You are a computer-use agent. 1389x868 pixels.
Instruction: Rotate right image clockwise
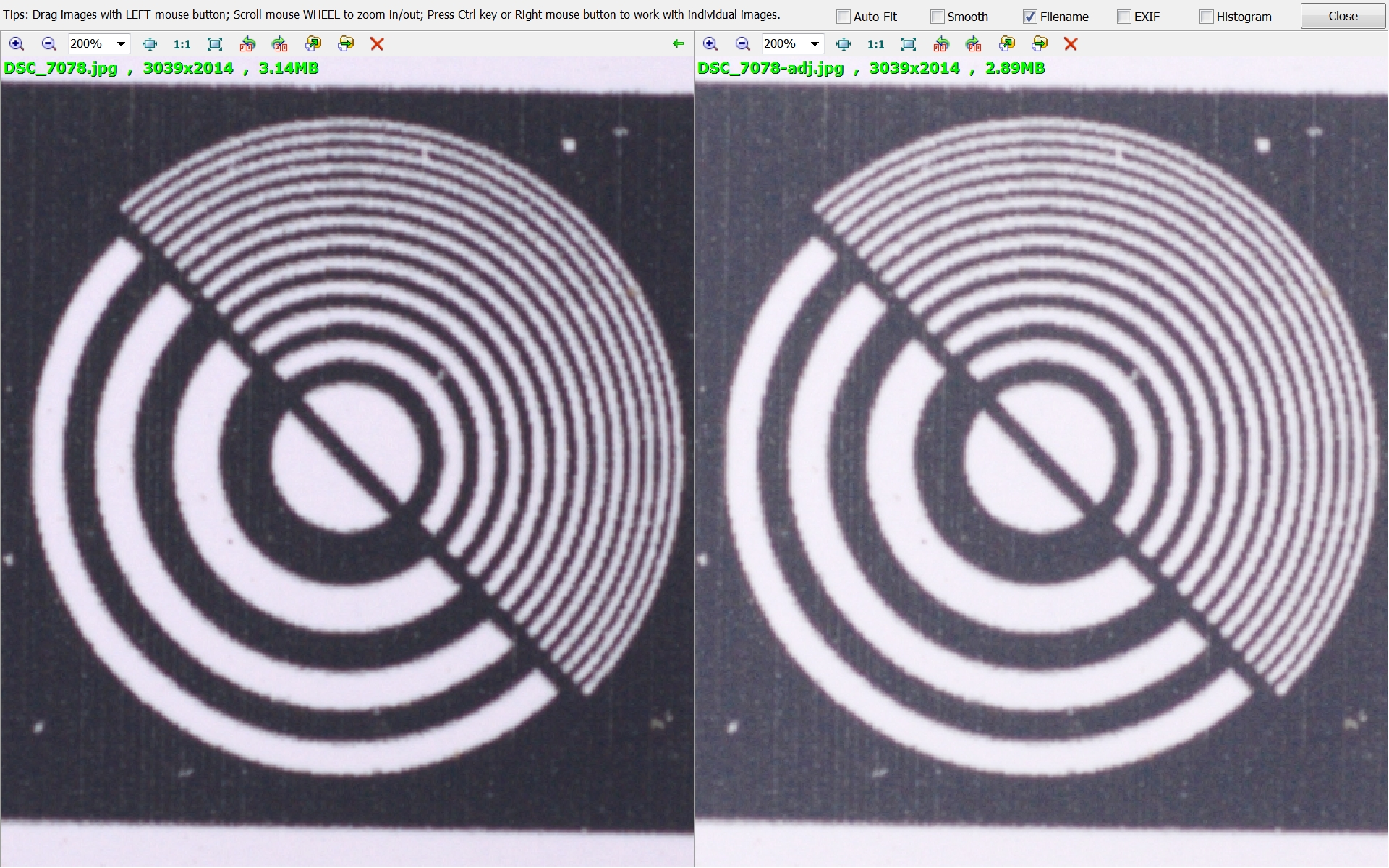(974, 44)
